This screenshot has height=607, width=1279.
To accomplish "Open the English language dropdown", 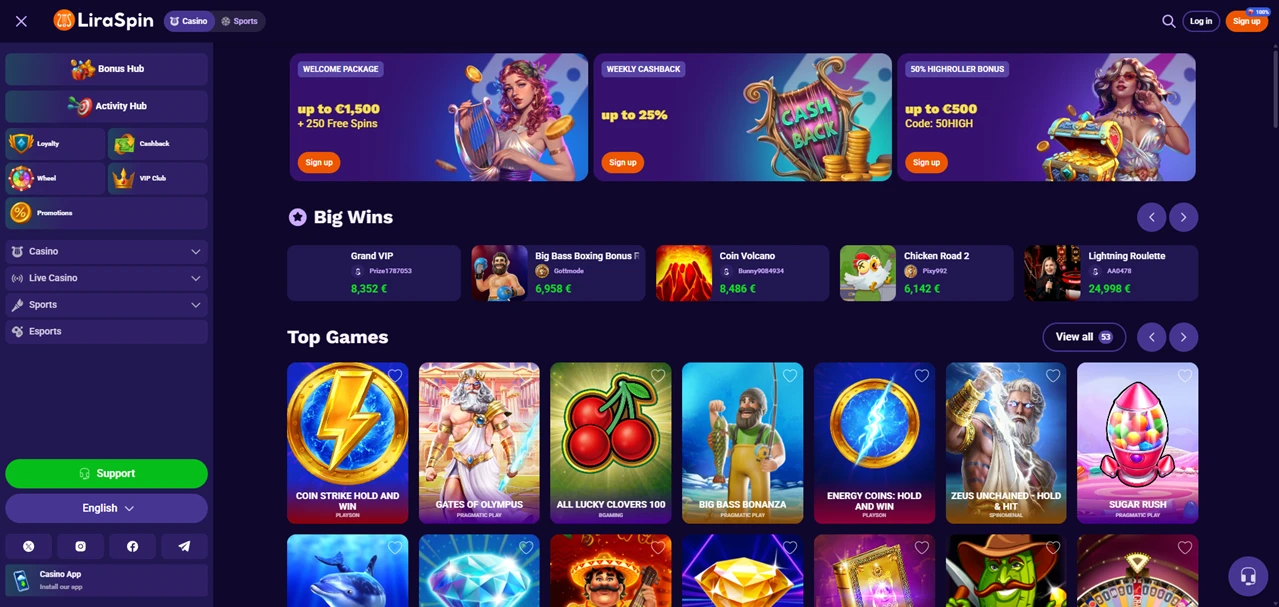I will point(106,508).
